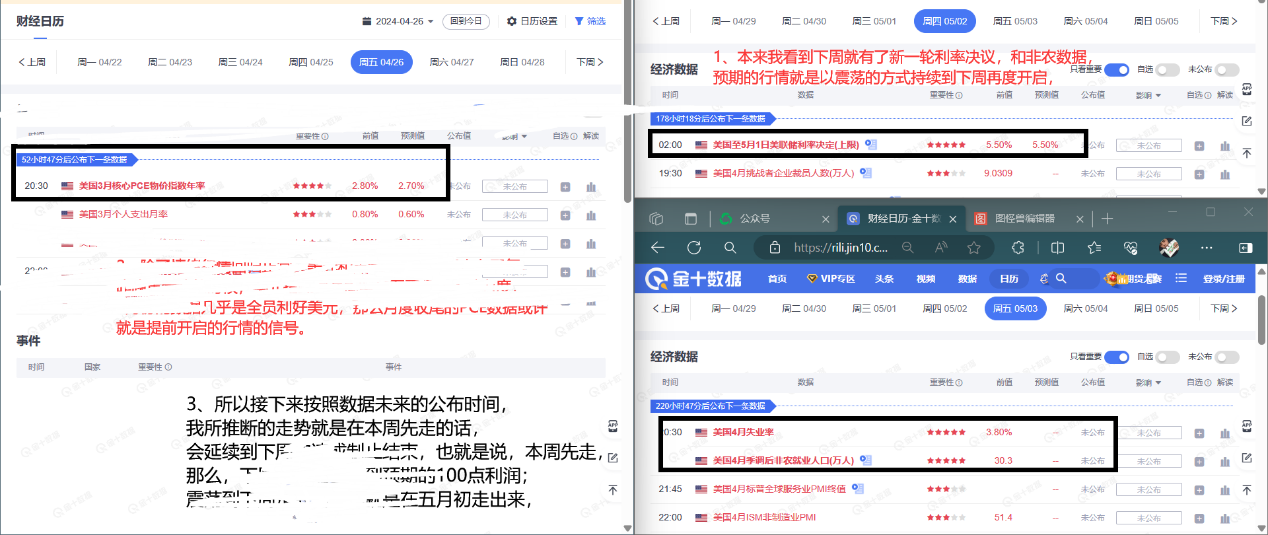
Task: Open the 2024-04-26 date picker dropdown
Action: (x=398, y=20)
